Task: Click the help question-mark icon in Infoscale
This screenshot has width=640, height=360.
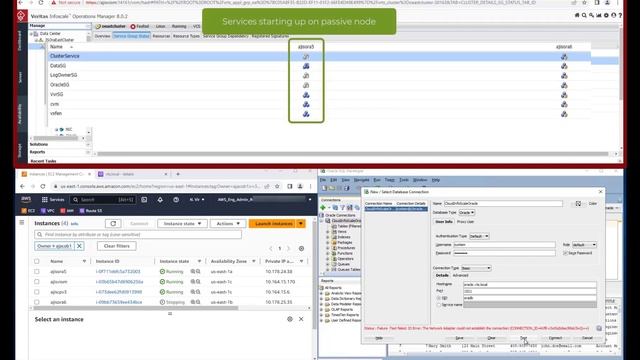Action: point(620,15)
